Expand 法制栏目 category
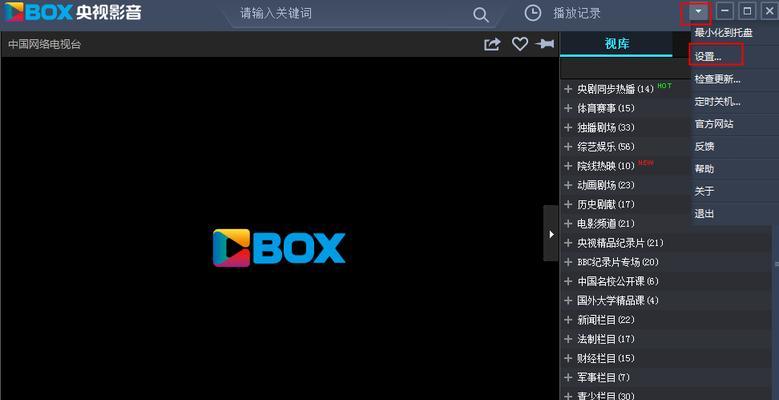779x400 pixels. [568, 339]
